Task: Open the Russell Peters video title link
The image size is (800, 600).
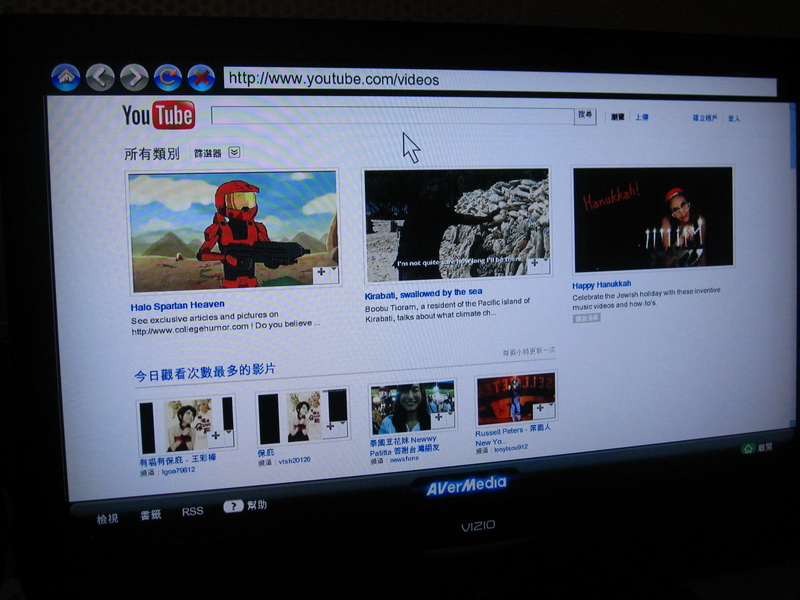Action: [x=512, y=435]
